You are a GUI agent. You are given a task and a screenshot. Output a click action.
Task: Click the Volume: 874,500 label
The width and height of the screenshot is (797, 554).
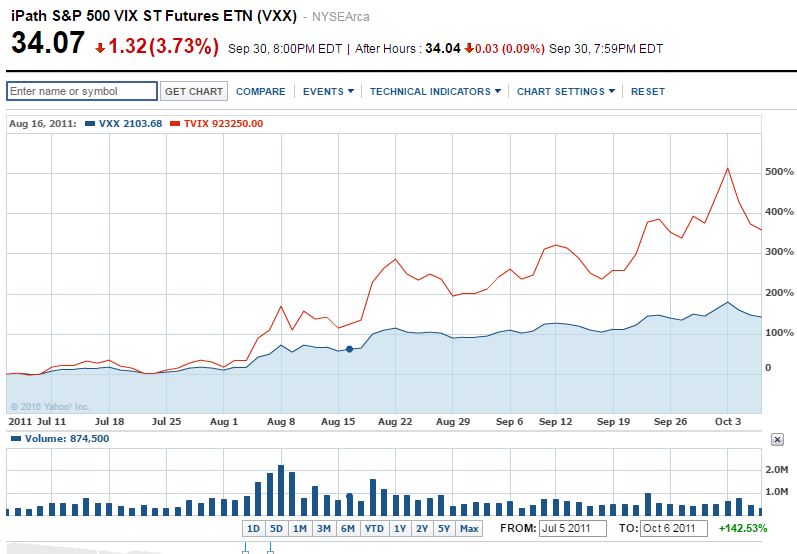click(x=67, y=439)
